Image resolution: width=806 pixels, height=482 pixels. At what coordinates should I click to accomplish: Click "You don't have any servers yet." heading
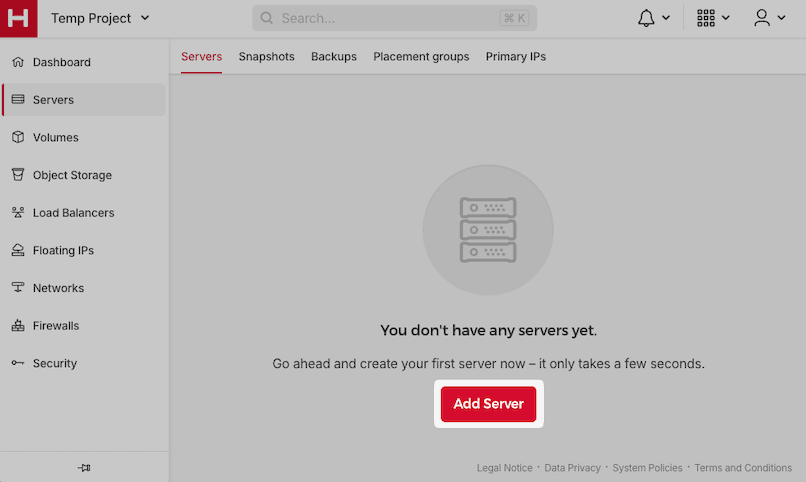pyautogui.click(x=488, y=330)
